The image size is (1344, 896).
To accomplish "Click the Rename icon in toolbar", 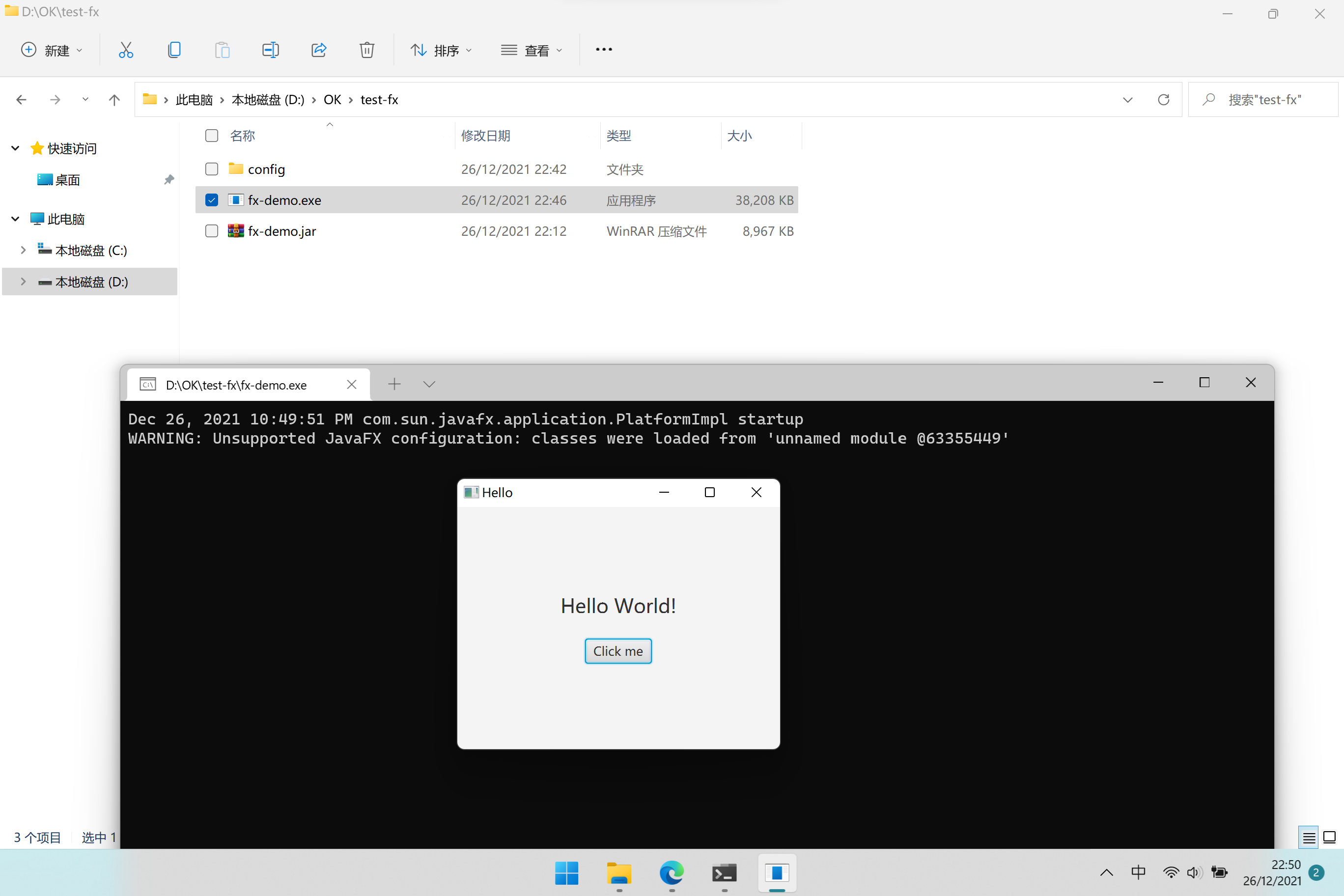I will pos(270,50).
